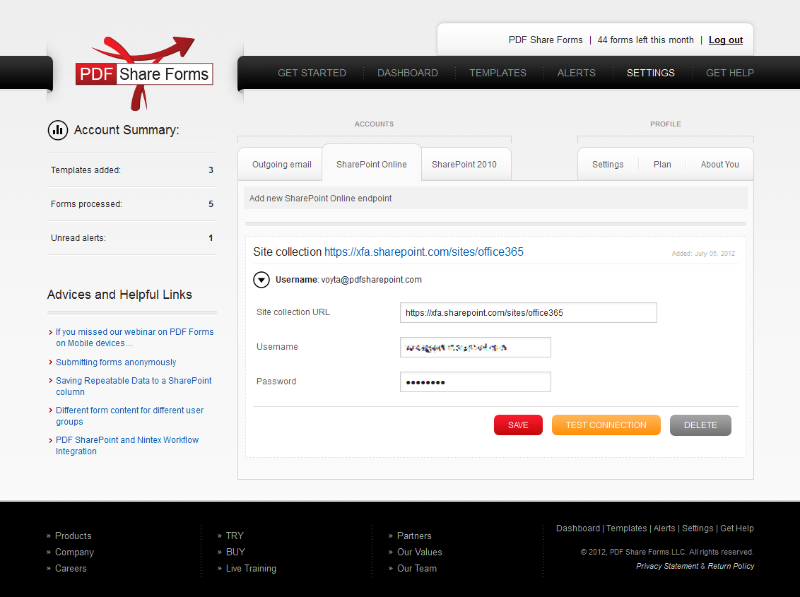Open Saving Repeatable Data to SharePoint link
This screenshot has width=800, height=597.
[x=134, y=386]
